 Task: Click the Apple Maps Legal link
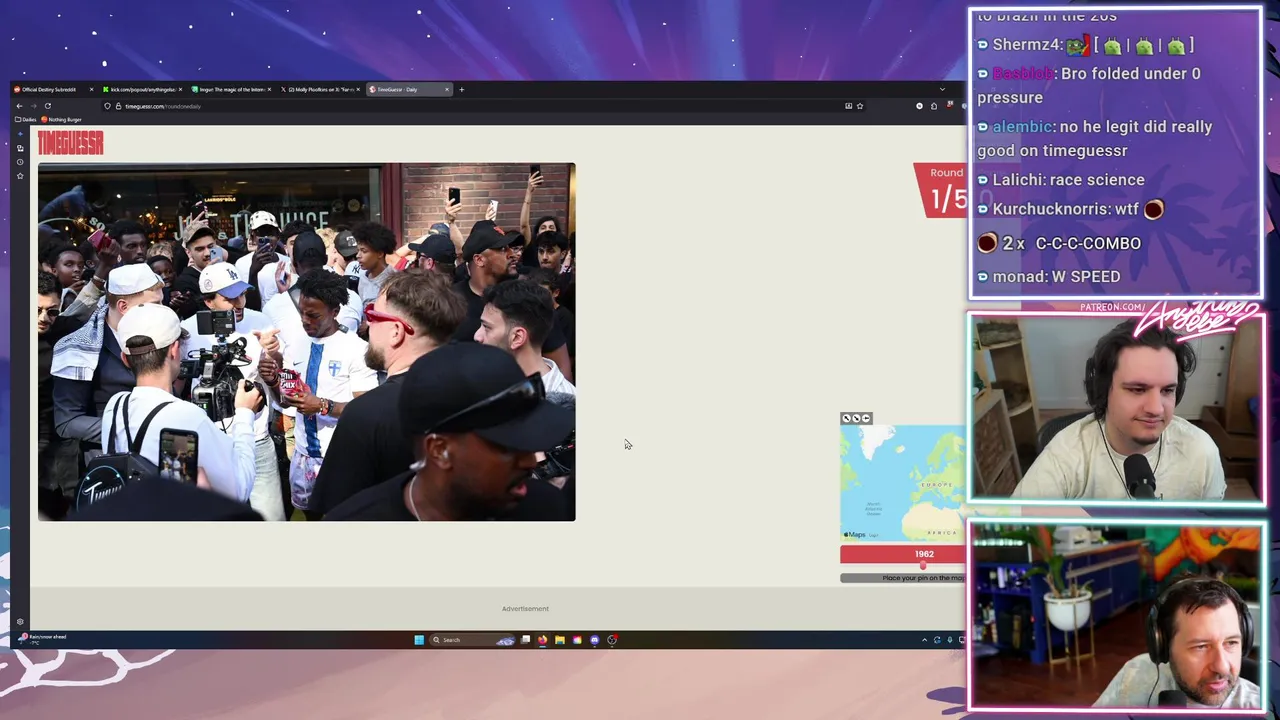[x=873, y=535]
